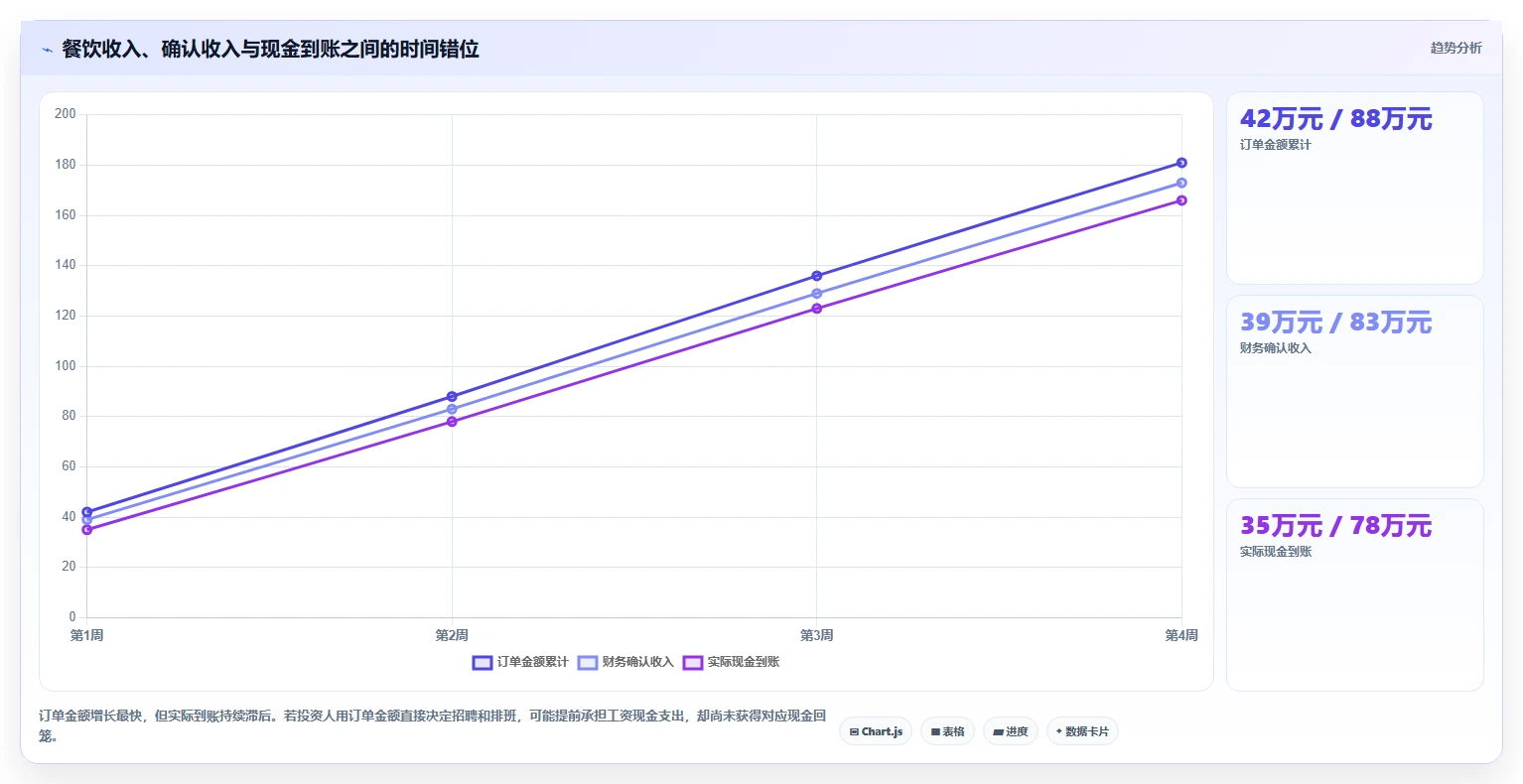Click the lightning icon beside the chart title
This screenshot has height=784, width=1523.
(47, 50)
